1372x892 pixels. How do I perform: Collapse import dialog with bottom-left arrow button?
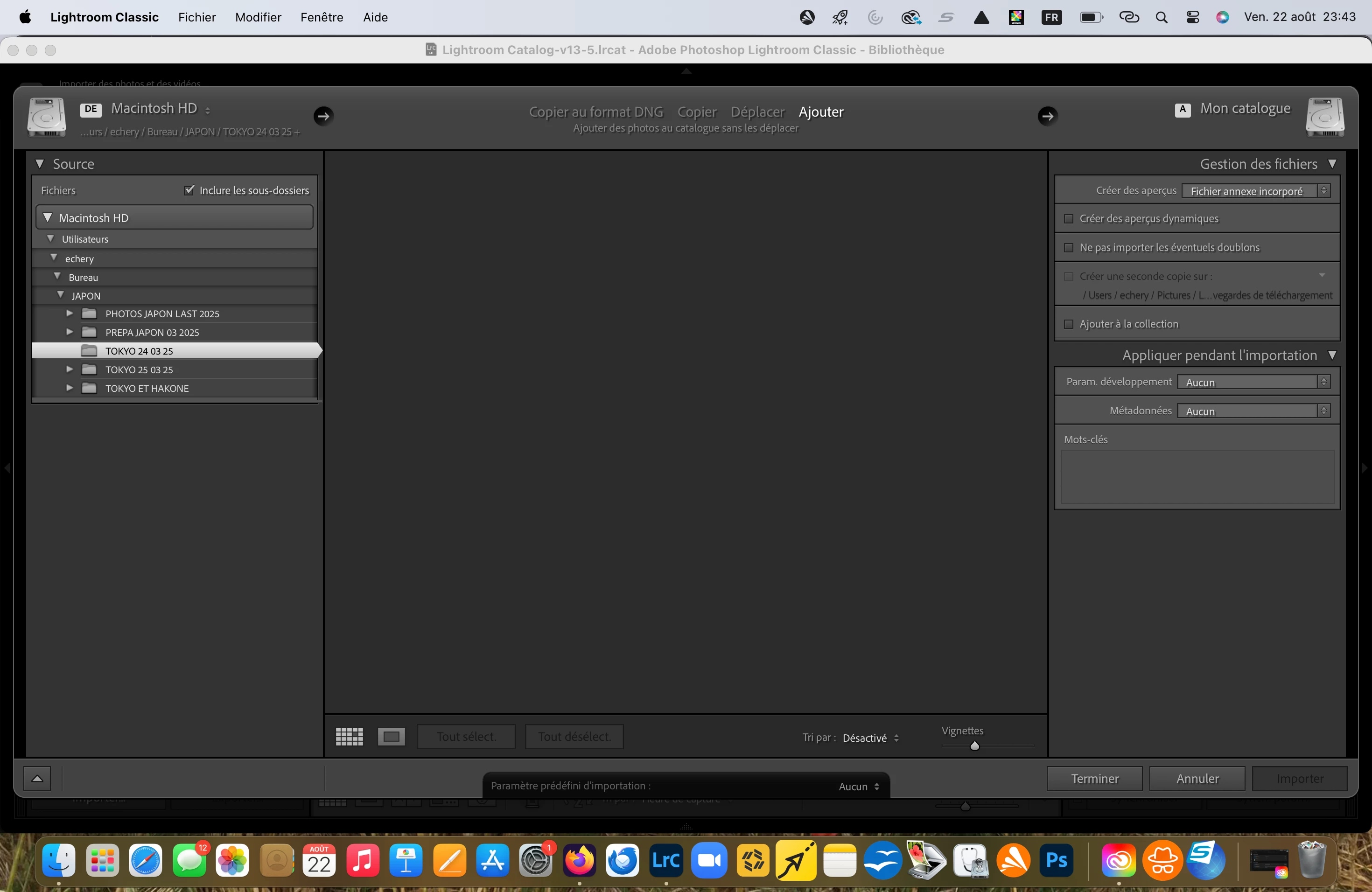[37, 779]
